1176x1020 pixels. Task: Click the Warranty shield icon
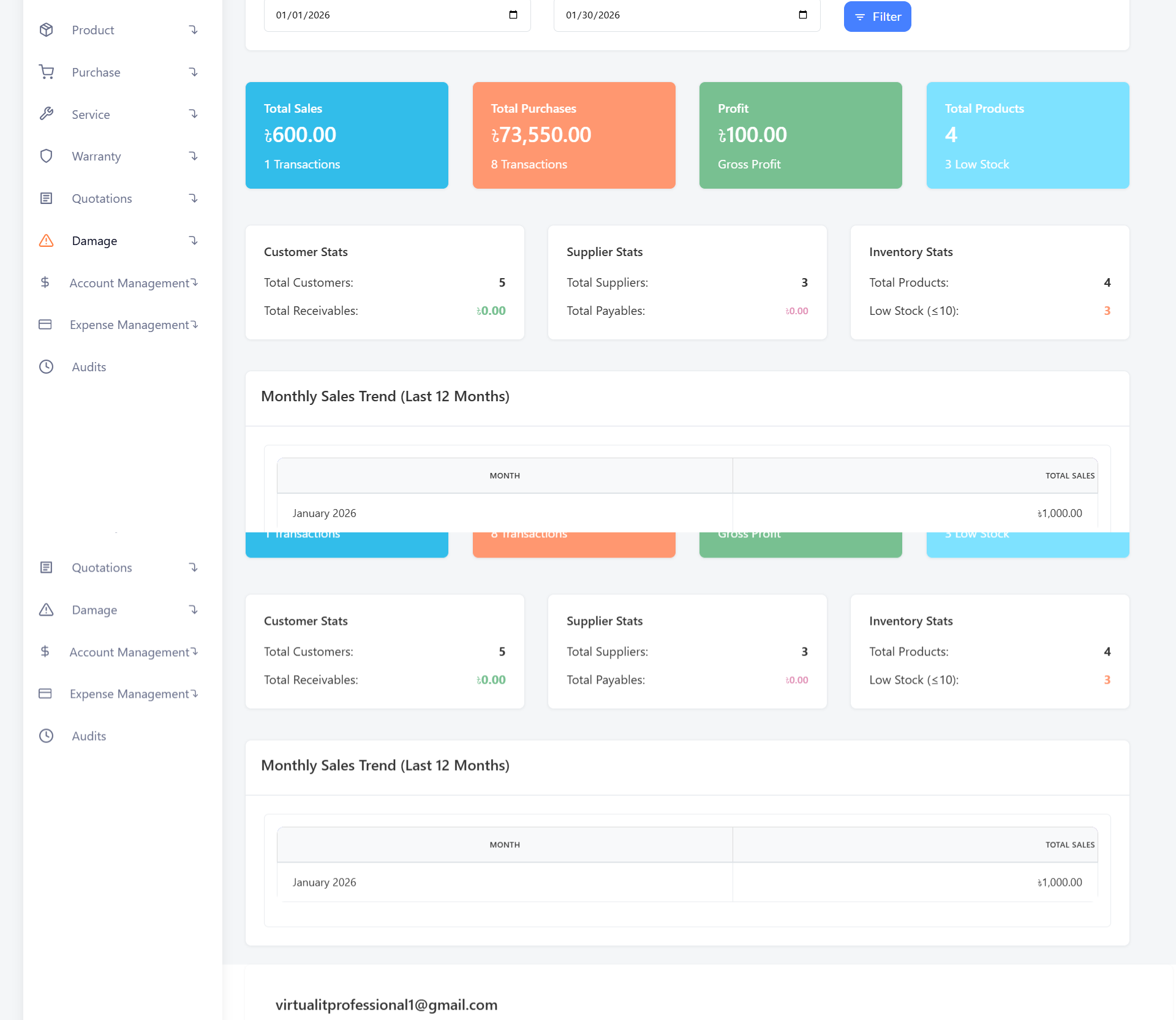pos(46,156)
